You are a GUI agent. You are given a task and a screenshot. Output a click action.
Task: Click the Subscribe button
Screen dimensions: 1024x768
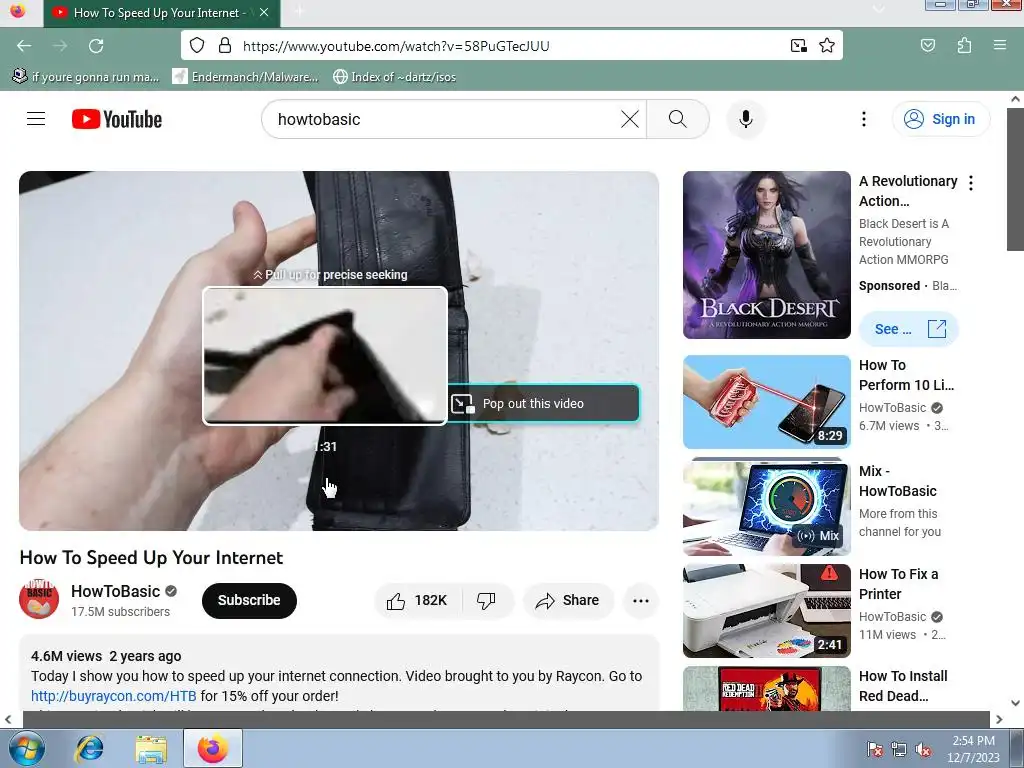pos(249,600)
